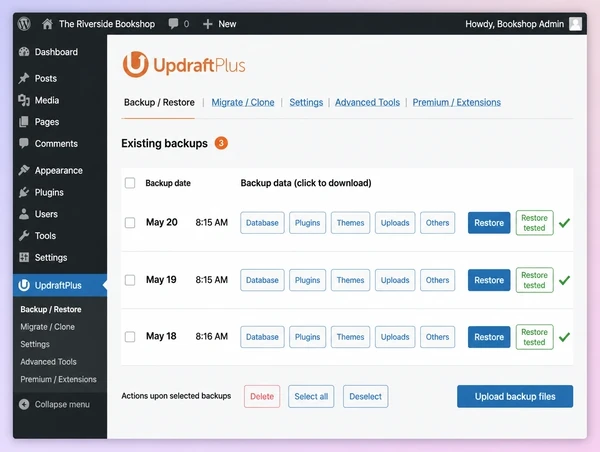
Task: Click Restore tested badge on May 19 row
Action: (x=535, y=280)
